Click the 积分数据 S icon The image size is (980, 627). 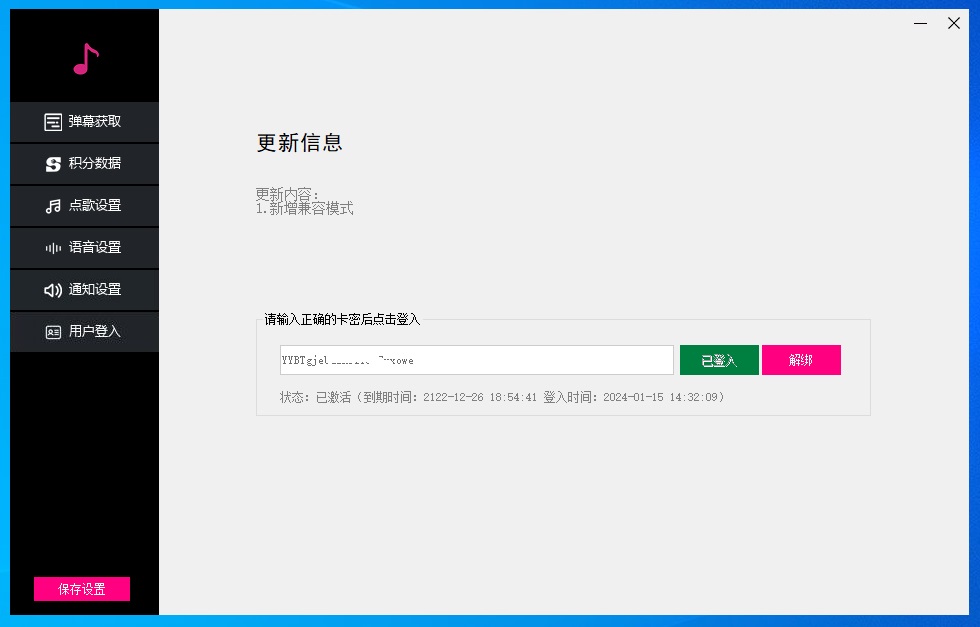53,164
